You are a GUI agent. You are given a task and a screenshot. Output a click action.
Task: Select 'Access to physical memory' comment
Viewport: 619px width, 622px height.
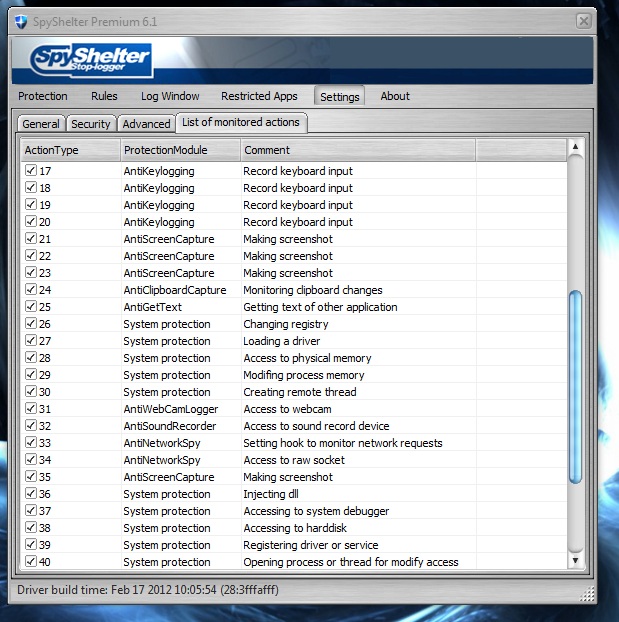click(x=307, y=358)
